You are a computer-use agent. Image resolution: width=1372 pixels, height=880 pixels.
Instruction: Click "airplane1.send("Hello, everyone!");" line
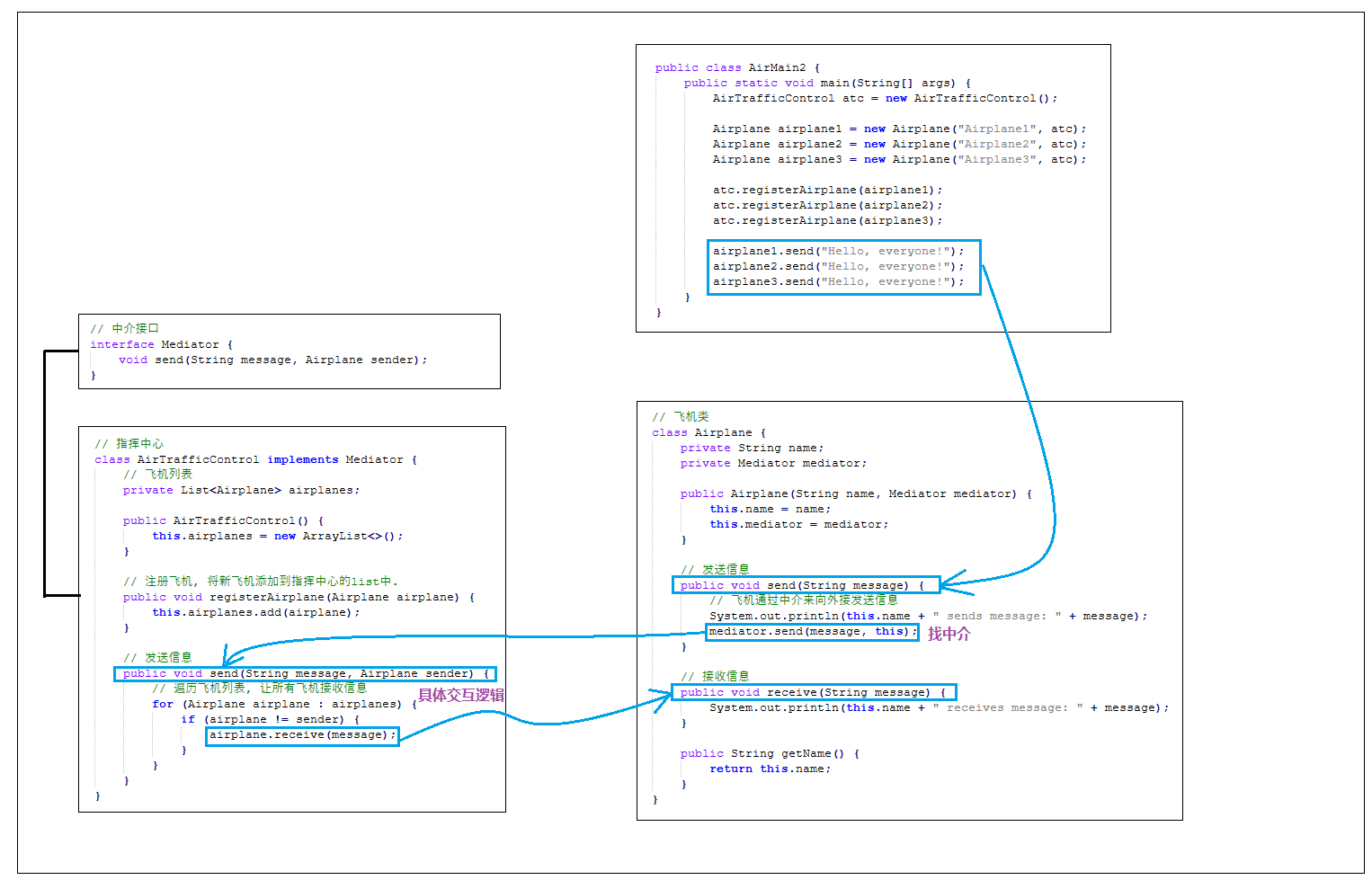coord(838,251)
